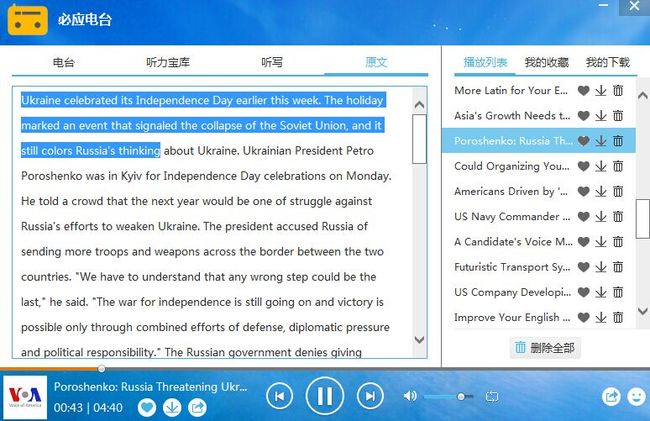Download 'More Latin for Your E...' track
The width and height of the screenshot is (650, 421).
601,90
